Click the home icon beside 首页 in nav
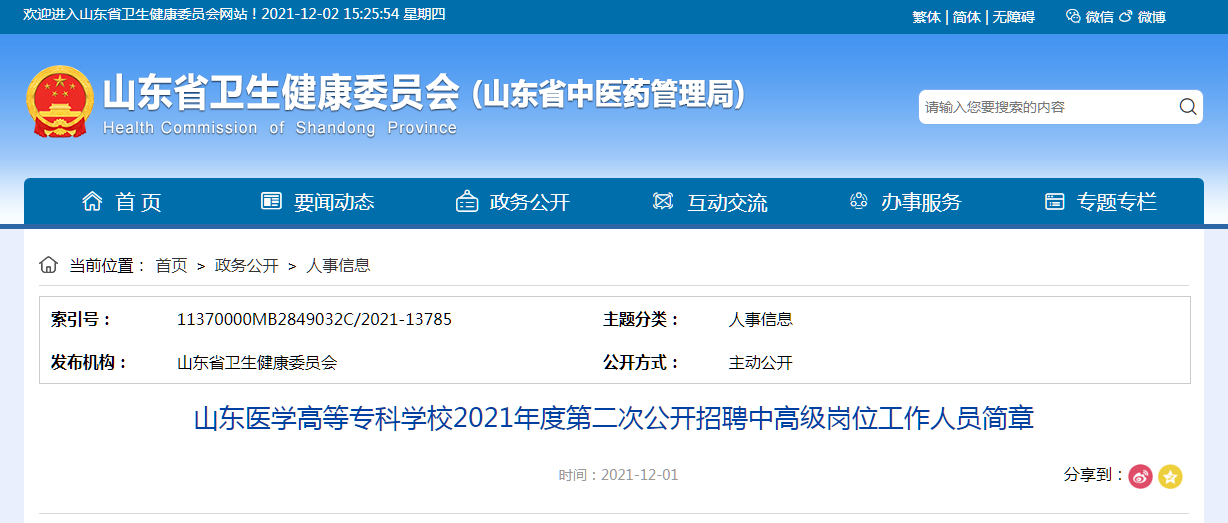The height and width of the screenshot is (523, 1228). click(x=92, y=201)
